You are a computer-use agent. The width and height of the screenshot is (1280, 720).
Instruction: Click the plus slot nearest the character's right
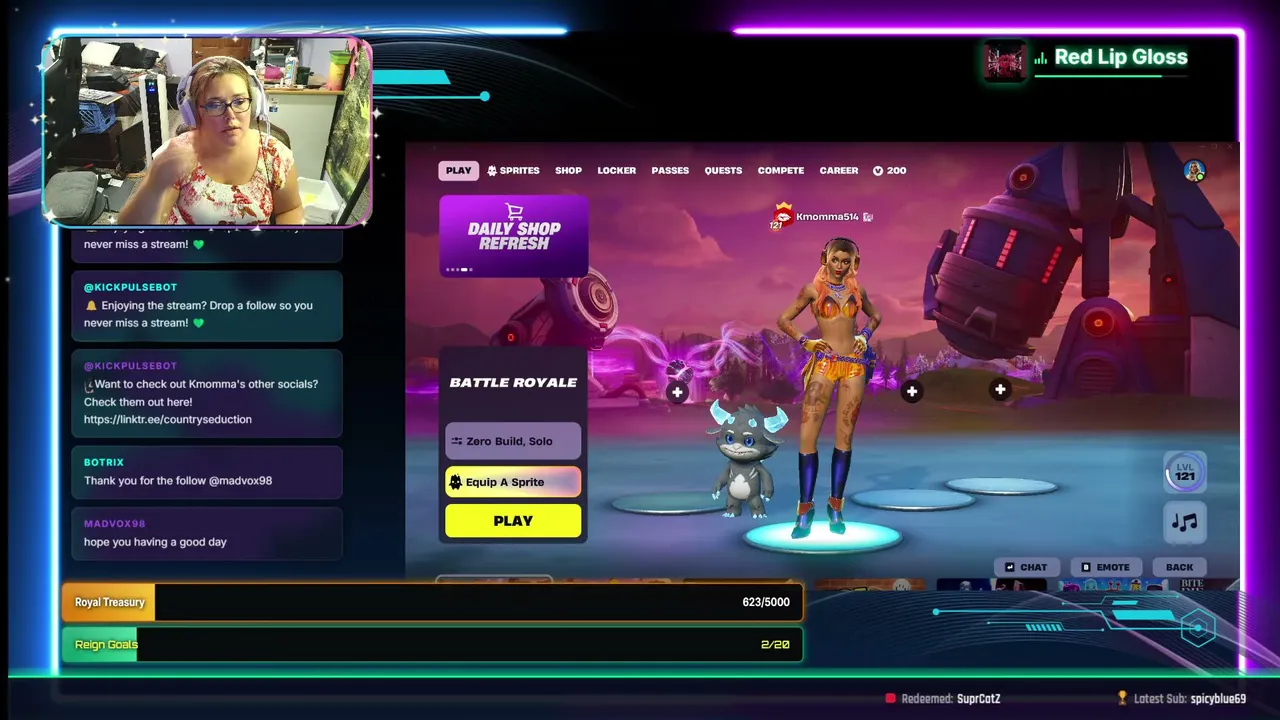pyautogui.click(x=911, y=392)
